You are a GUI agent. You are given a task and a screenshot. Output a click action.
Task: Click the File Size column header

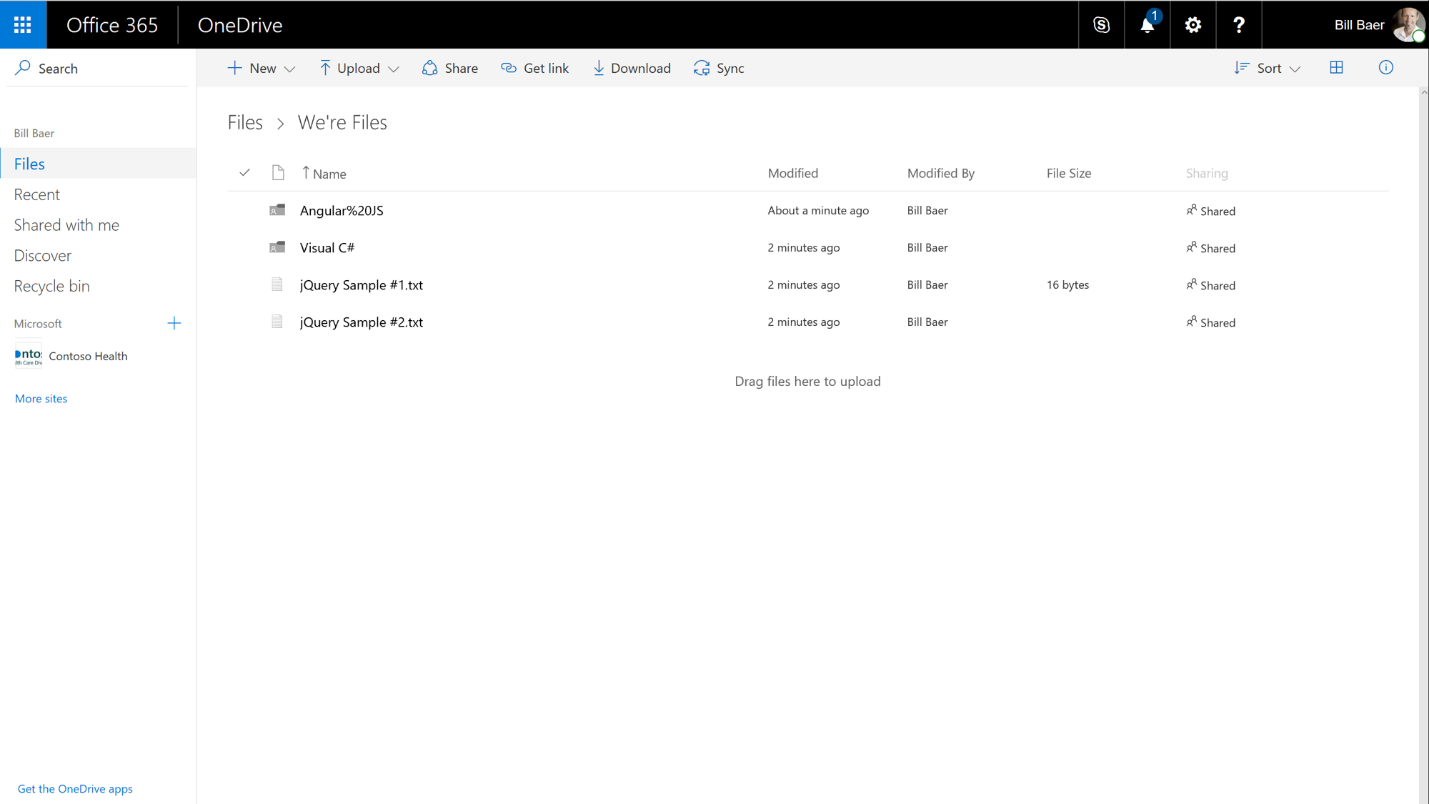click(1069, 173)
